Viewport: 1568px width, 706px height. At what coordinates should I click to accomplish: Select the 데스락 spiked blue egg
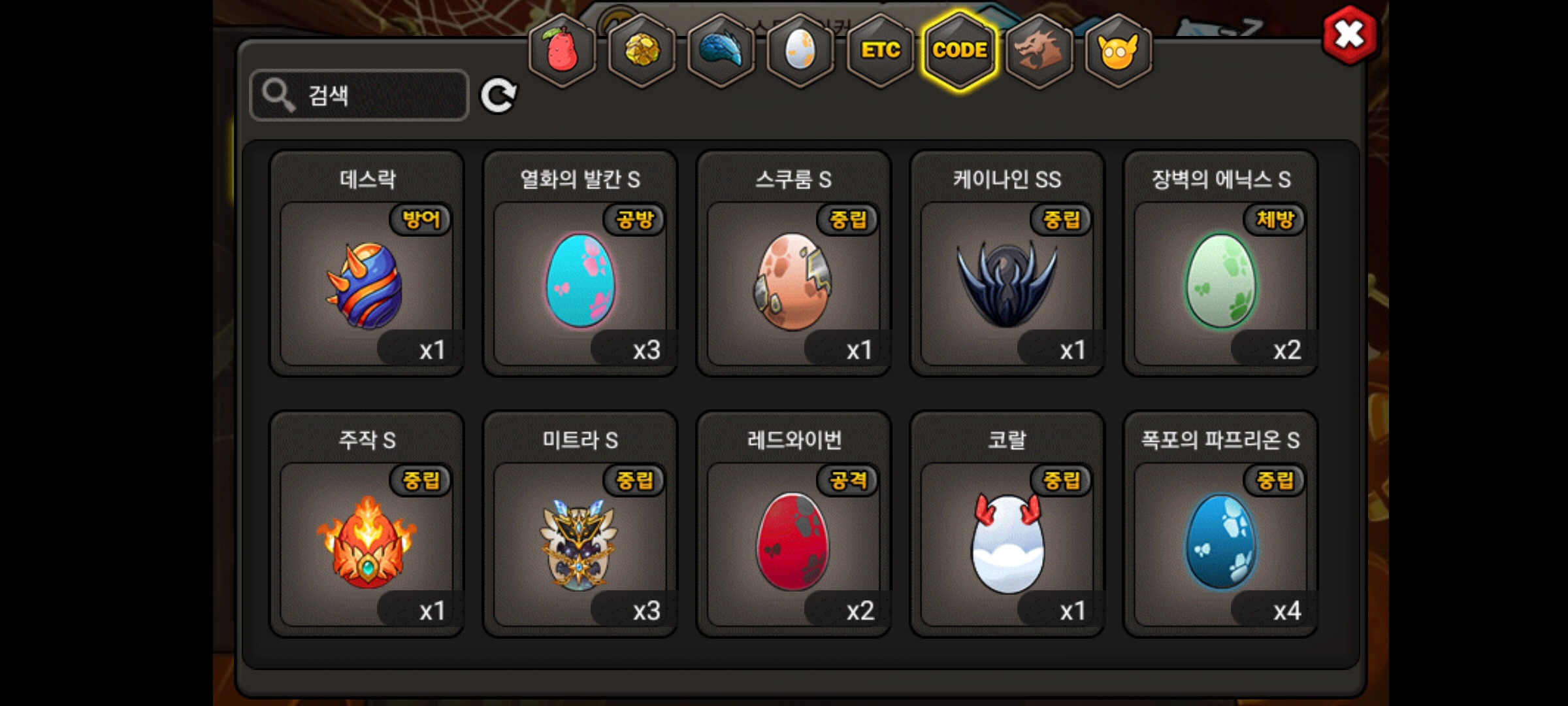coord(367,263)
